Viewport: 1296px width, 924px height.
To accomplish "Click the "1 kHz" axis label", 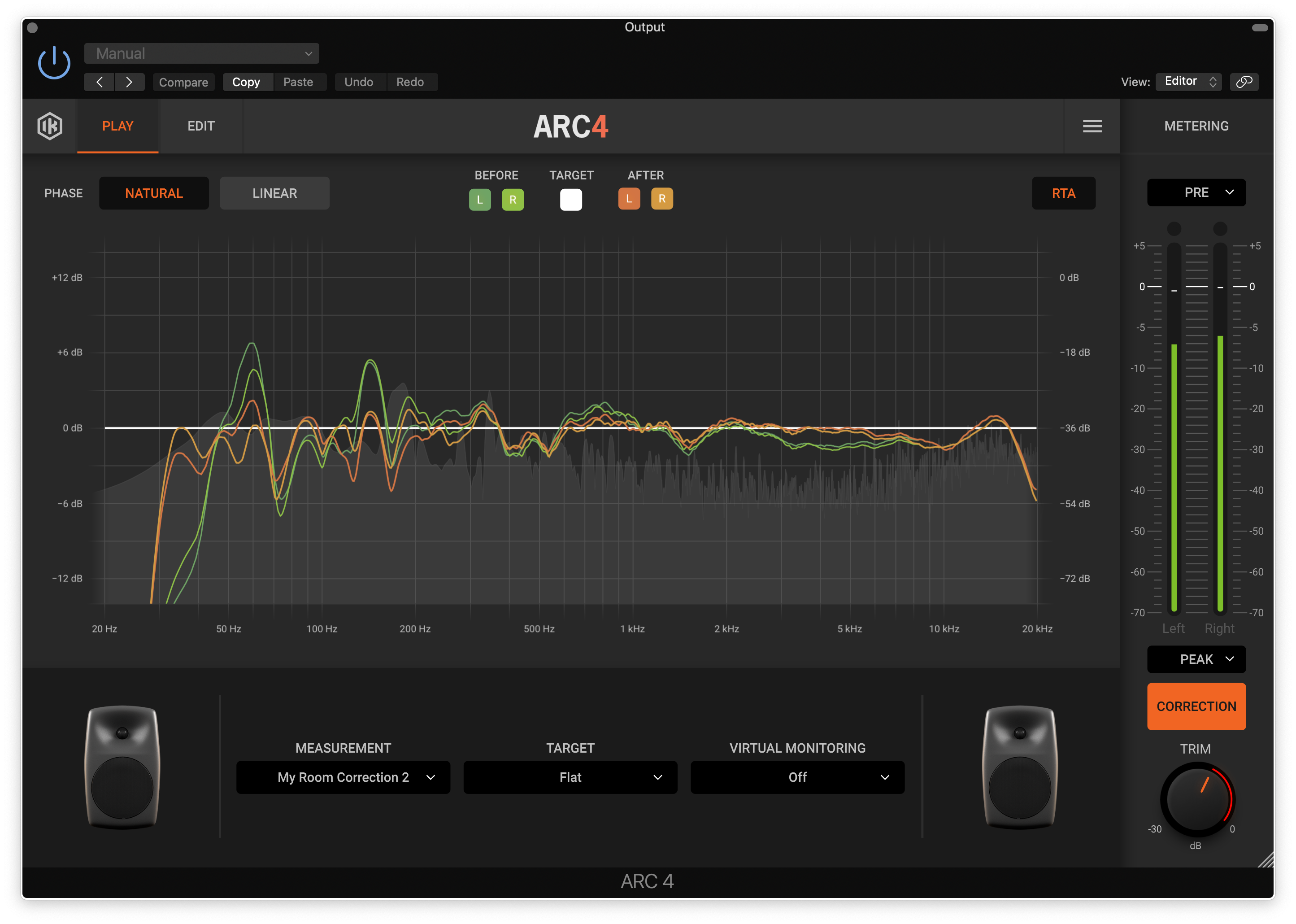I will pos(632,629).
